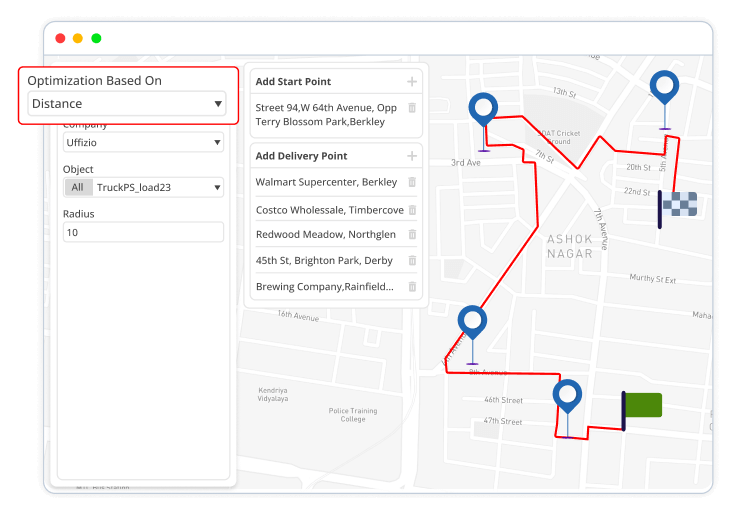This screenshot has width=741, height=520.
Task: Click the map pin near 9th Avenue
Action: 472,322
